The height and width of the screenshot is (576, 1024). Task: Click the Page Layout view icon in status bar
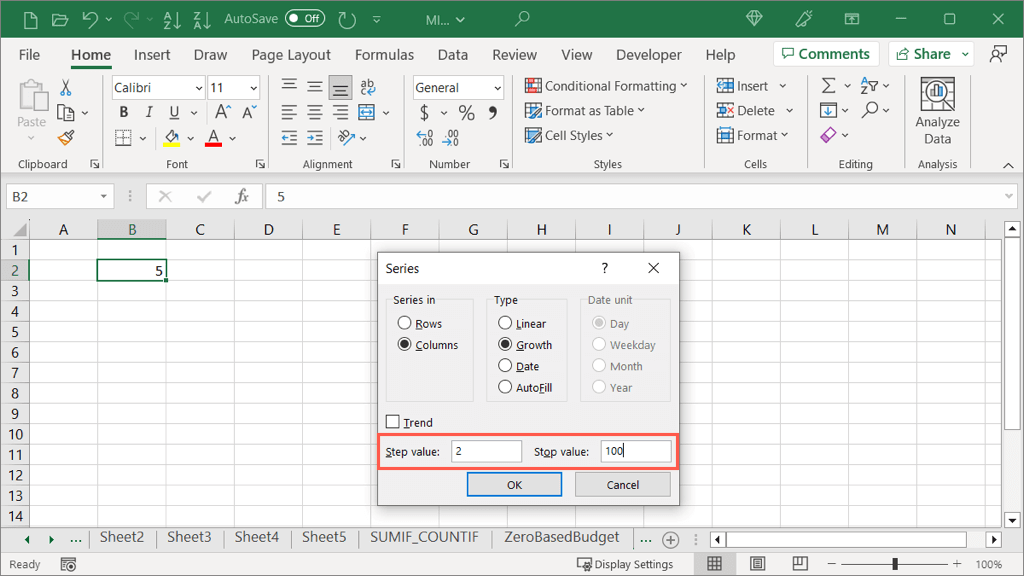[x=757, y=564]
